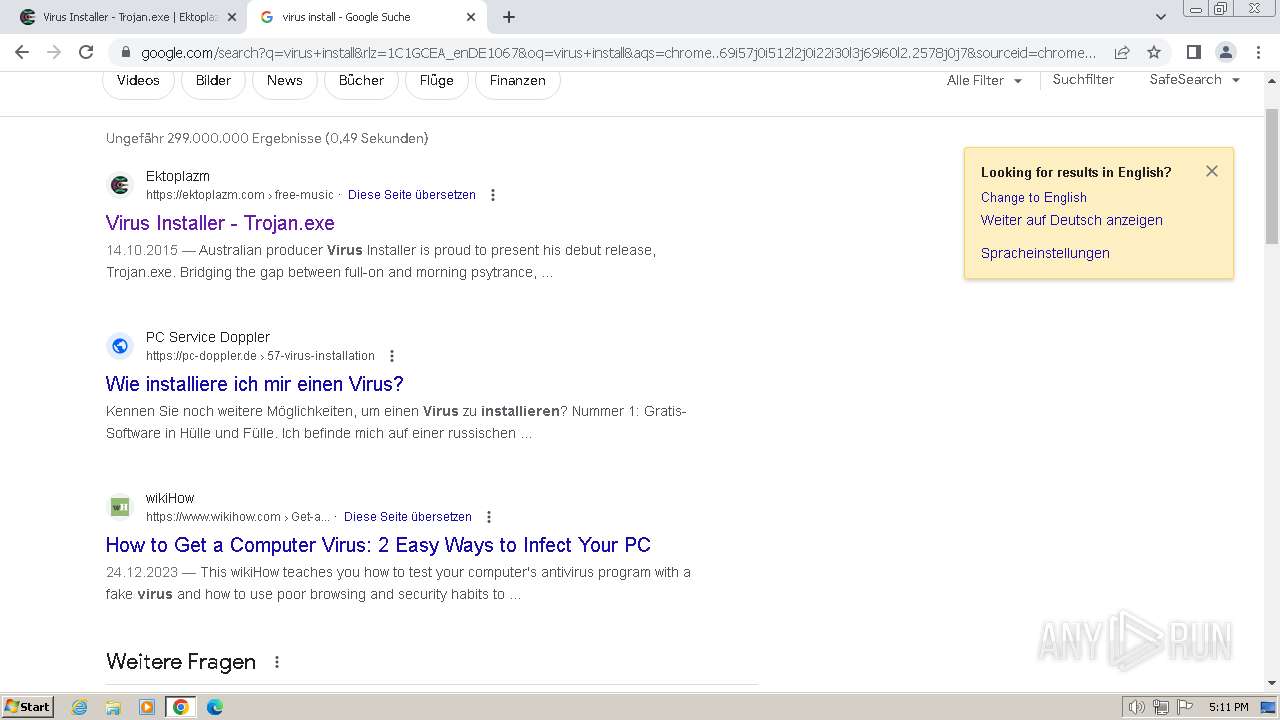The image size is (1280, 720).
Task: Filter results by News
Action: pos(284,80)
